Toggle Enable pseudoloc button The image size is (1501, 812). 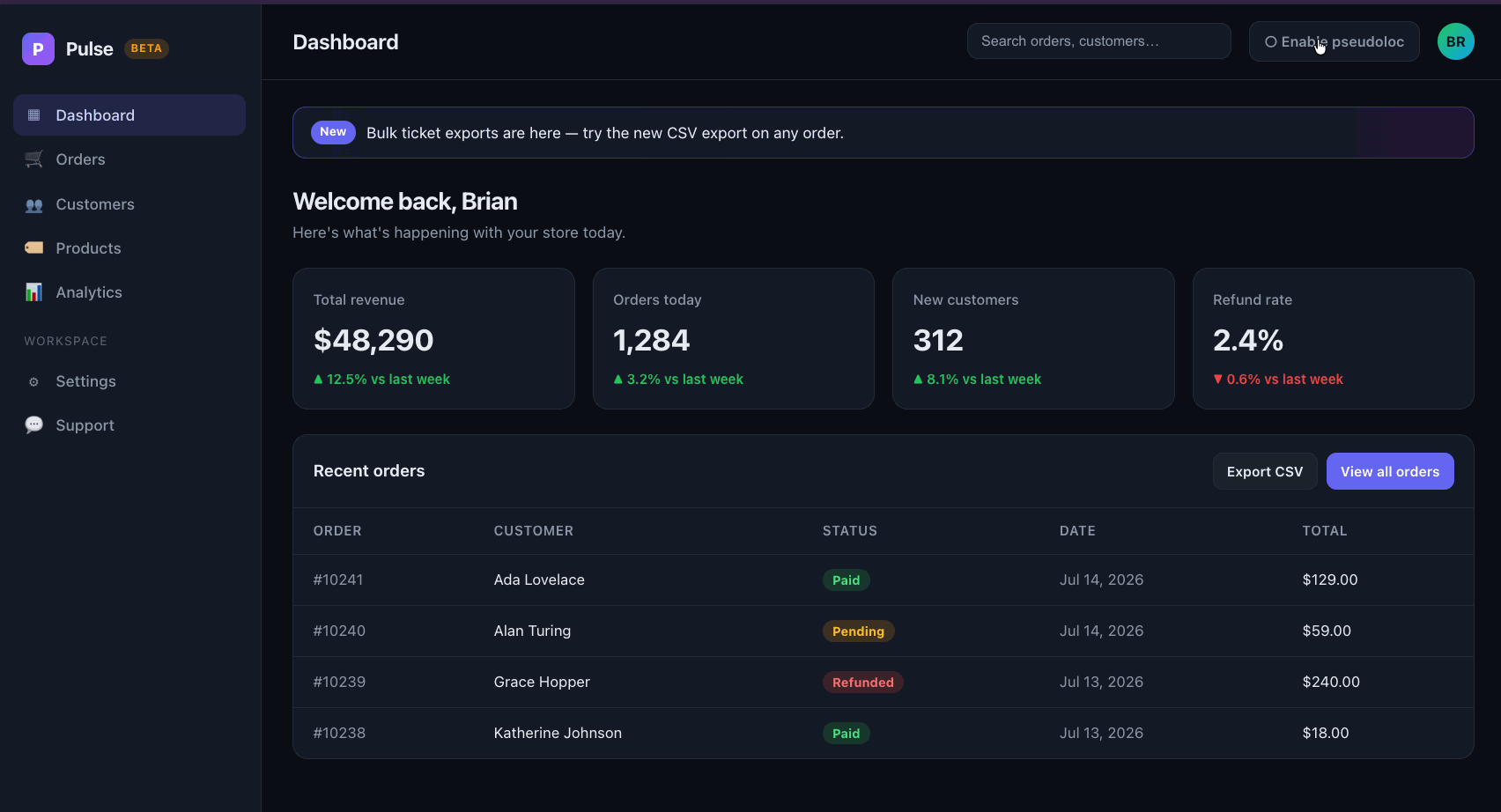1334,41
